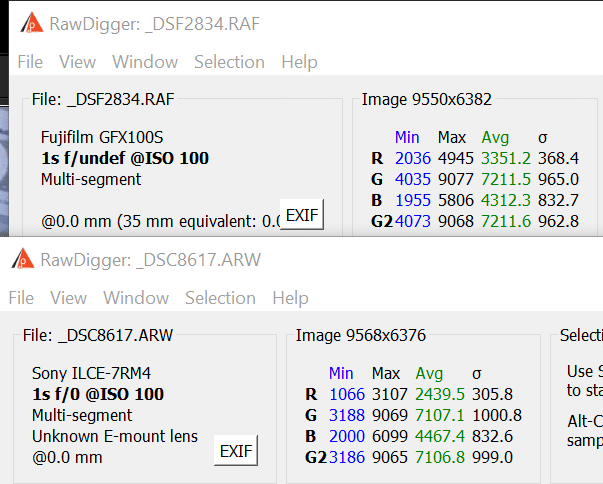Click G2 Min value 3186
This screenshot has width=603, height=484.
click(x=347, y=457)
